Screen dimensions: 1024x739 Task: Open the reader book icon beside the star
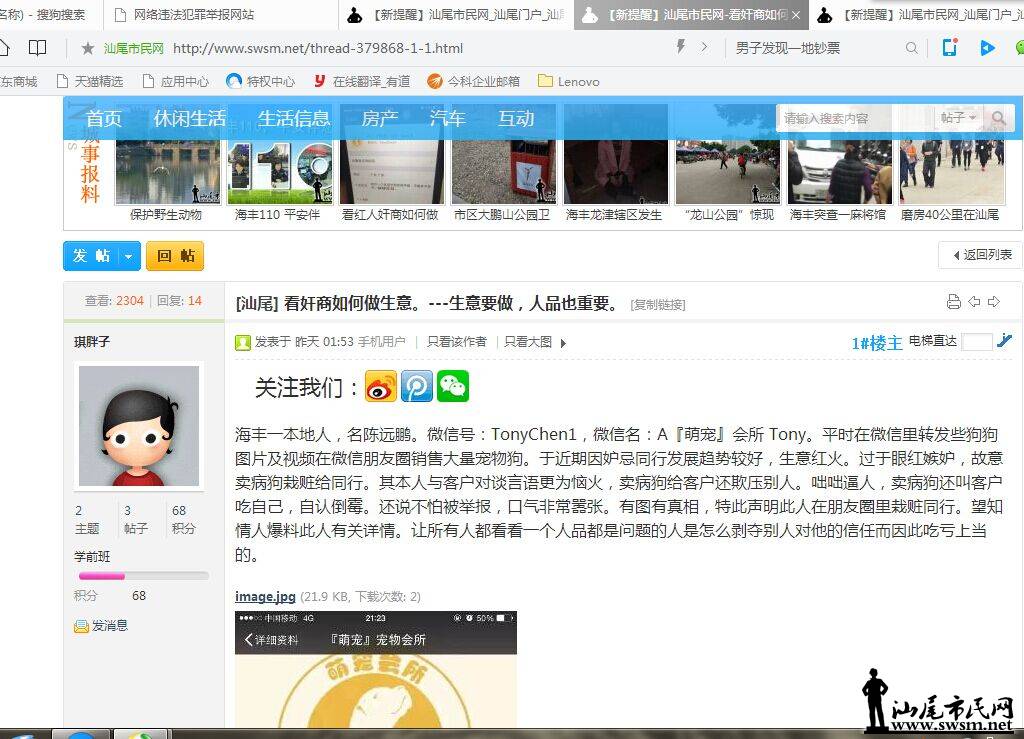pos(37,48)
